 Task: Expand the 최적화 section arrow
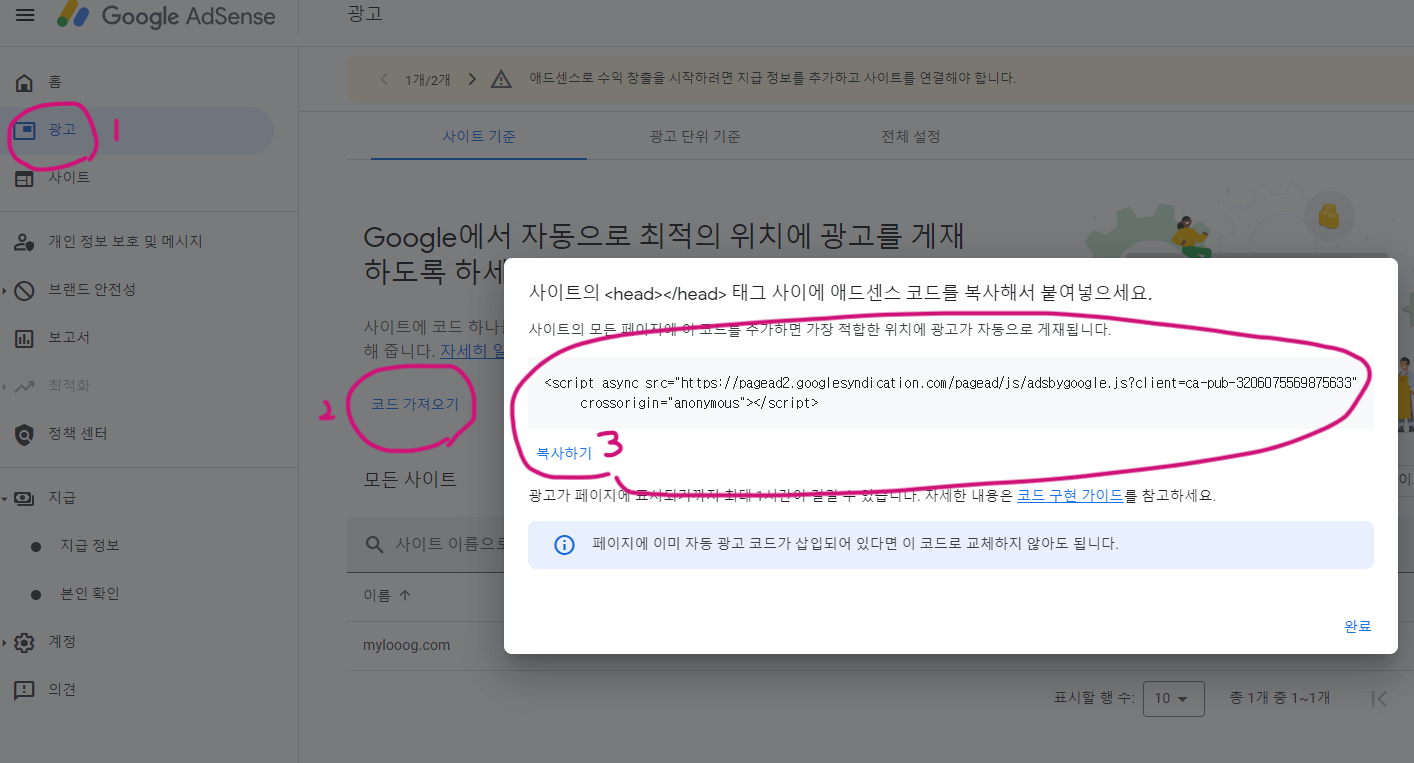(5, 386)
